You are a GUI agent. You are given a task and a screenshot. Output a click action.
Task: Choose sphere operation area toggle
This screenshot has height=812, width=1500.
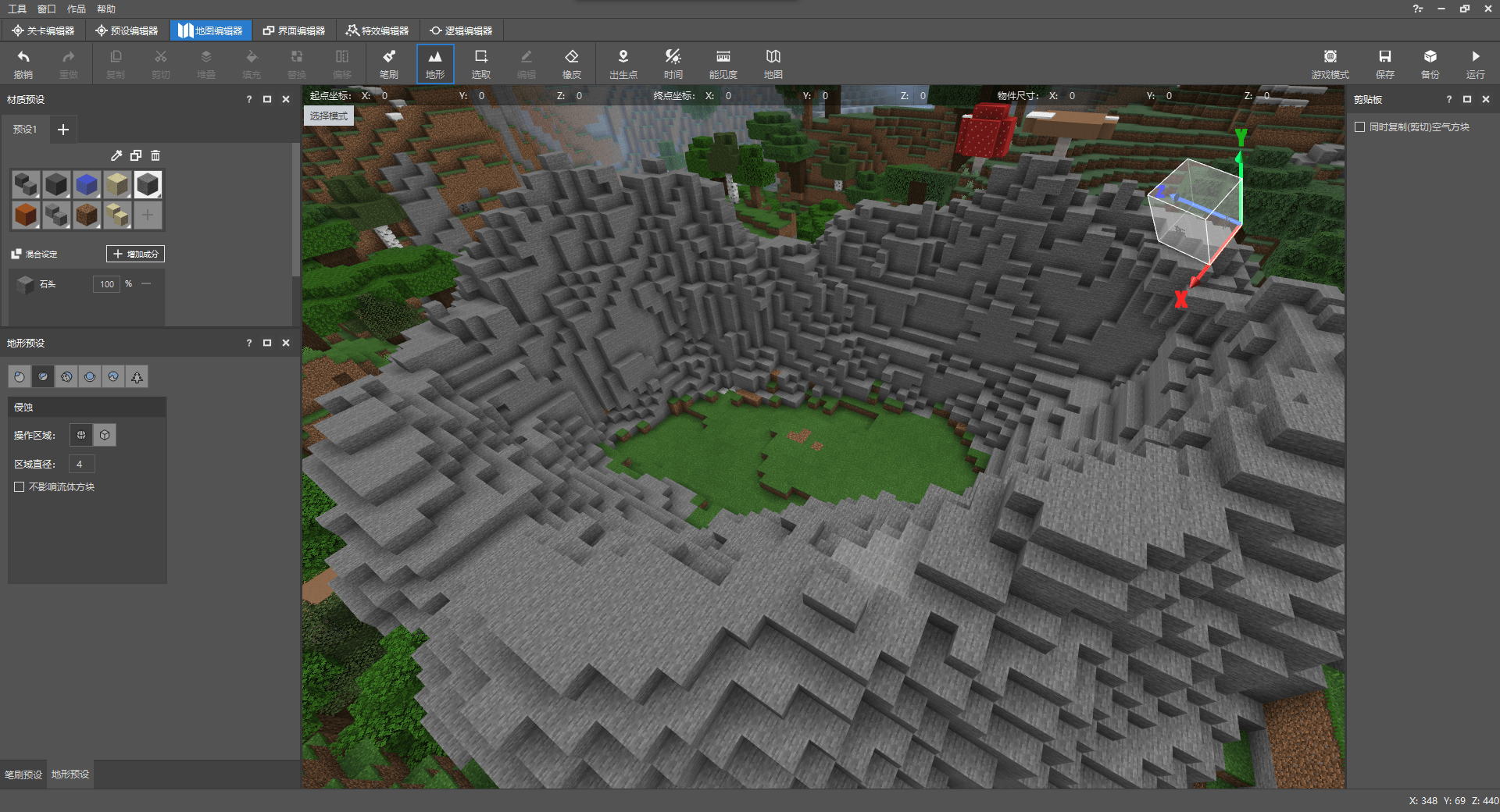pos(81,435)
